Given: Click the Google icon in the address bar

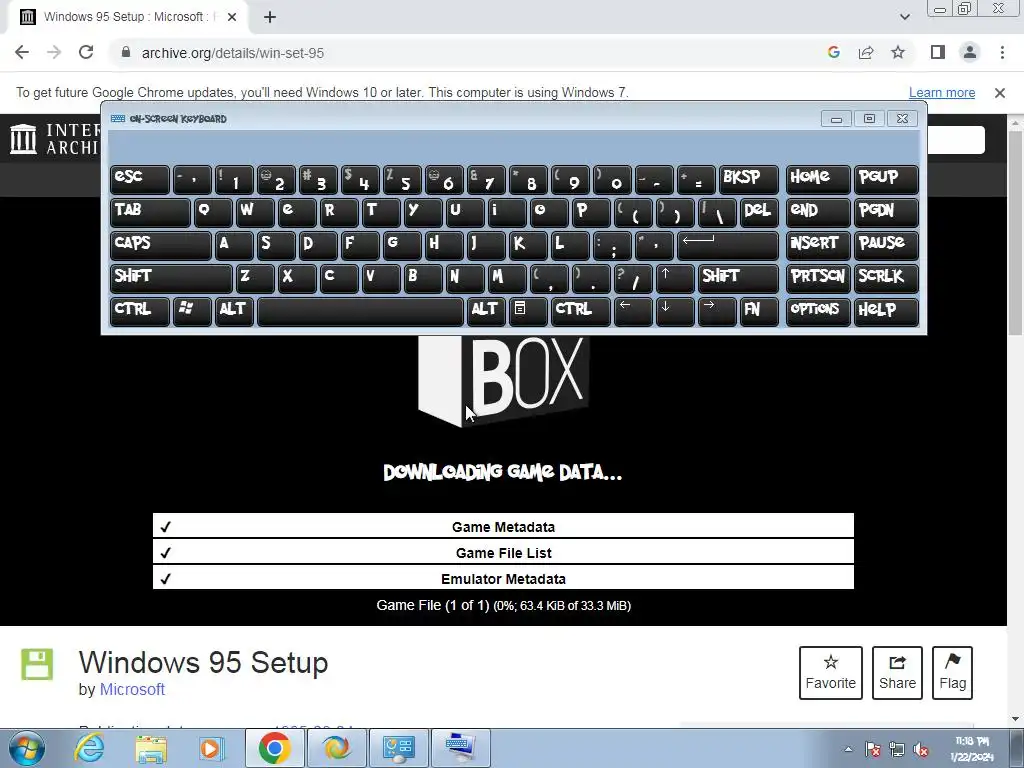Looking at the screenshot, I should [833, 52].
